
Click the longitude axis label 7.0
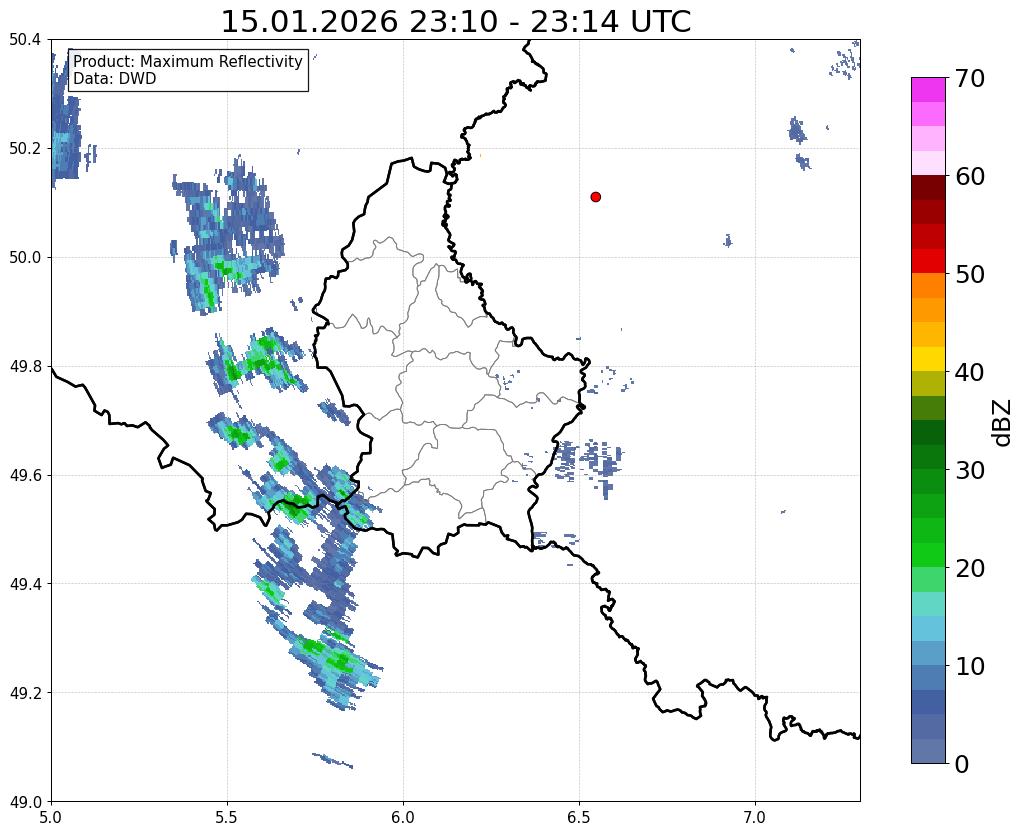pyautogui.click(x=756, y=817)
